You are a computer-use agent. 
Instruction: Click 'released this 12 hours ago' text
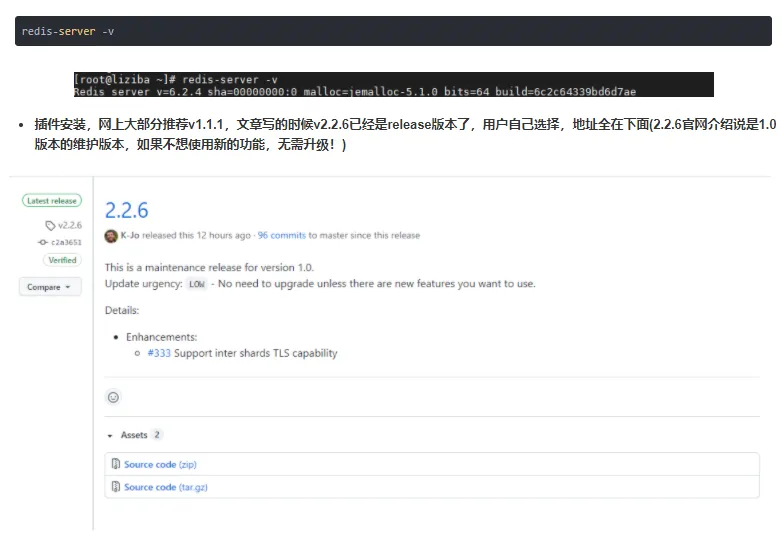click(x=196, y=235)
